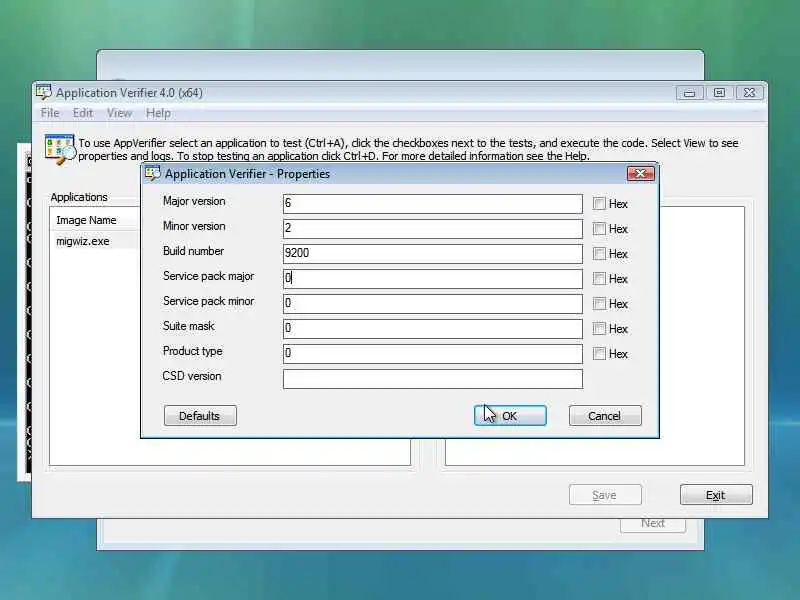Click Next in the background window
Screen dimensions: 800x600
(x=653, y=524)
